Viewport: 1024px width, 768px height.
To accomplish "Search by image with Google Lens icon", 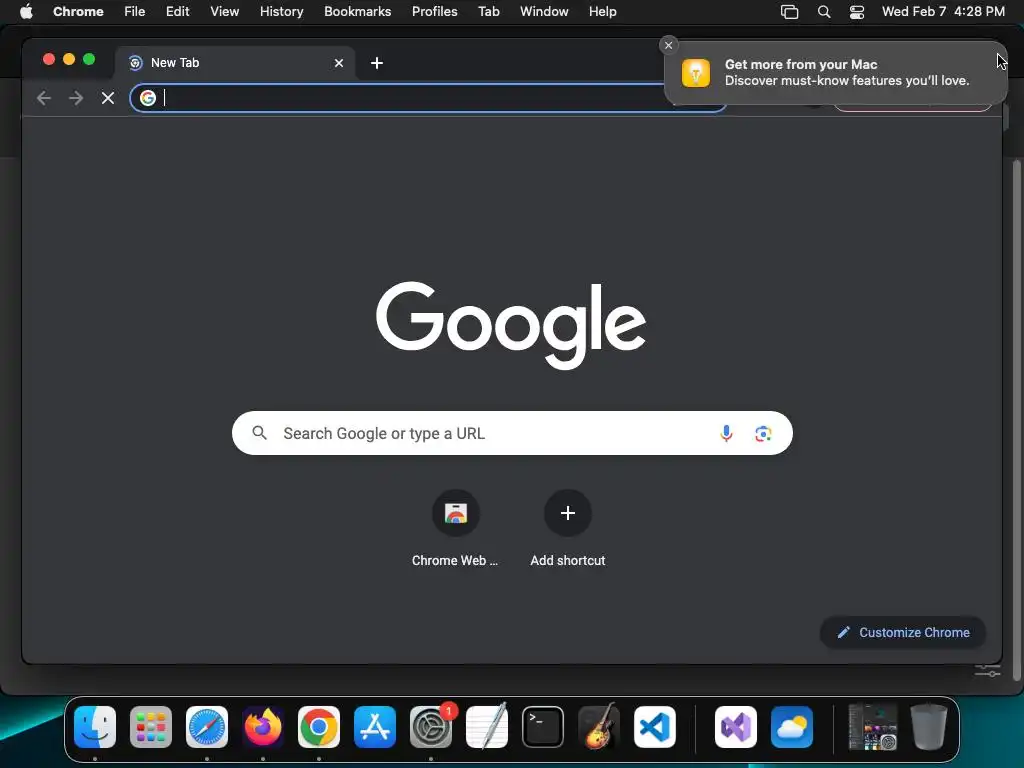I will tap(763, 434).
